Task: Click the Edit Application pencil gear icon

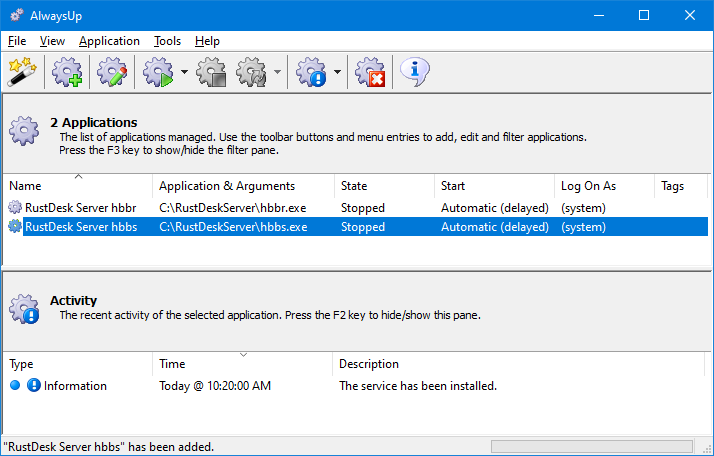Action: click(112, 72)
